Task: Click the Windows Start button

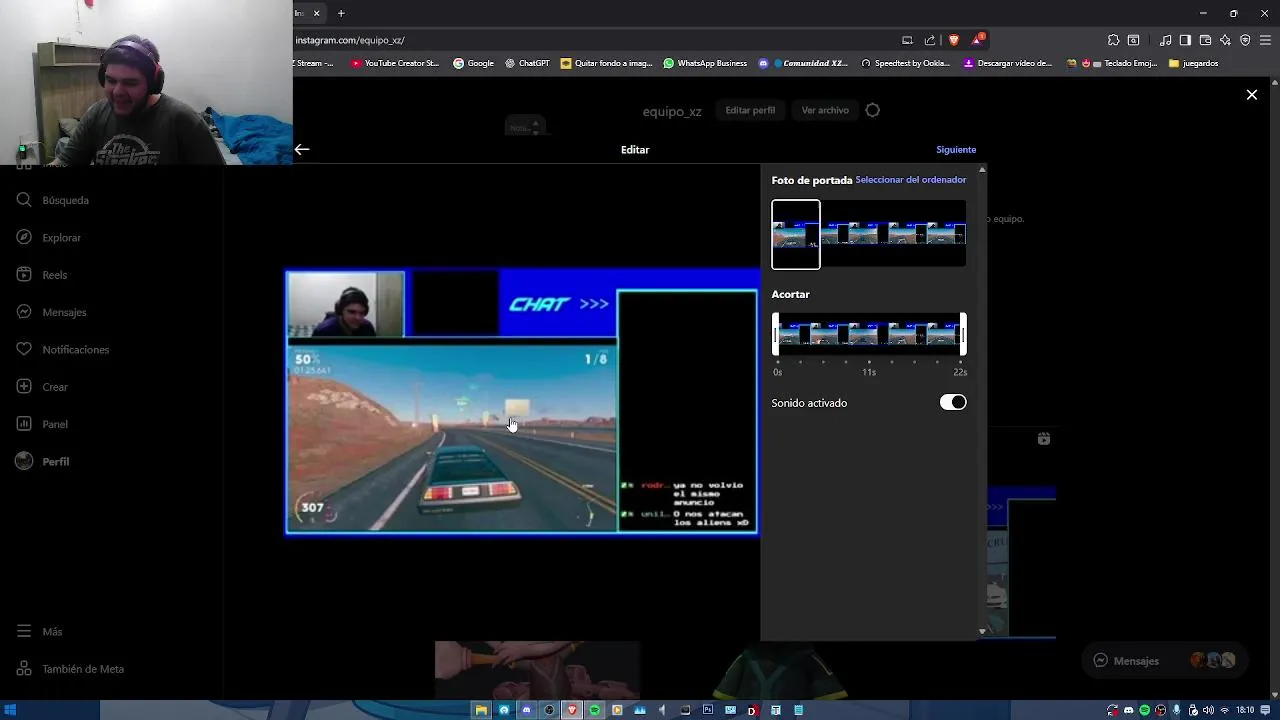Action: pyautogui.click(x=11, y=710)
